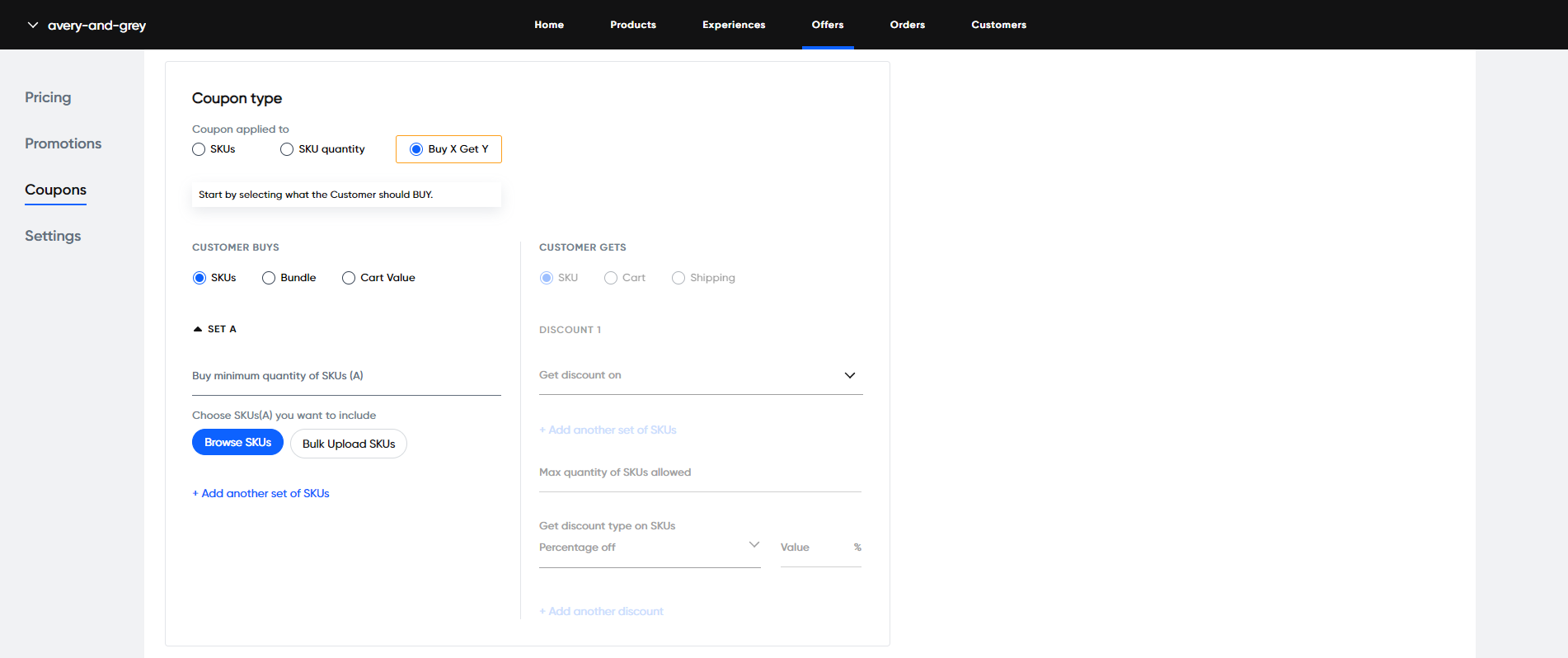Click the CUSTOMER GETS label
This screenshot has height=658, width=1568.
[583, 247]
